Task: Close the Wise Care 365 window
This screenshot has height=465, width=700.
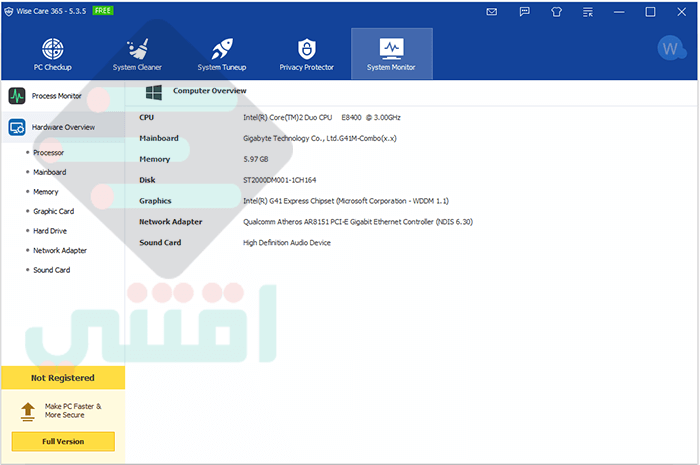Action: coord(682,12)
